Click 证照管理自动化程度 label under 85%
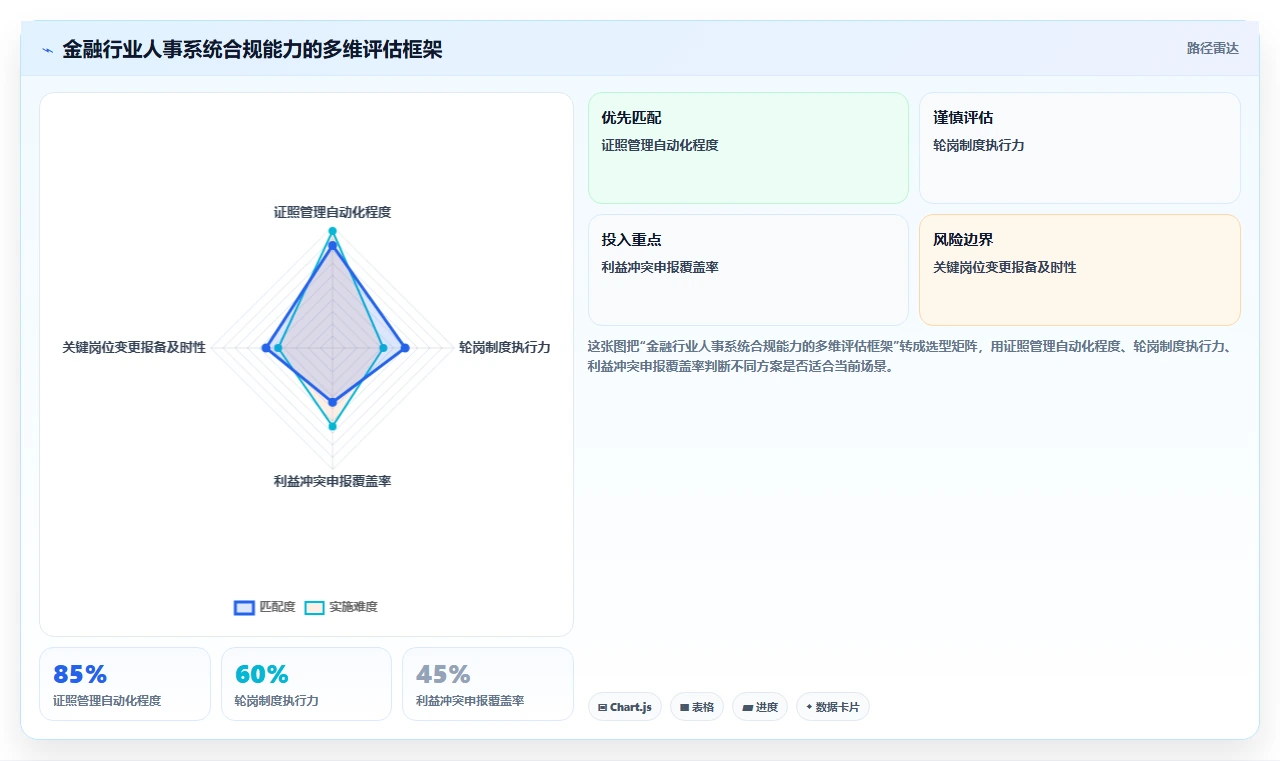The width and height of the screenshot is (1280, 761). (107, 701)
